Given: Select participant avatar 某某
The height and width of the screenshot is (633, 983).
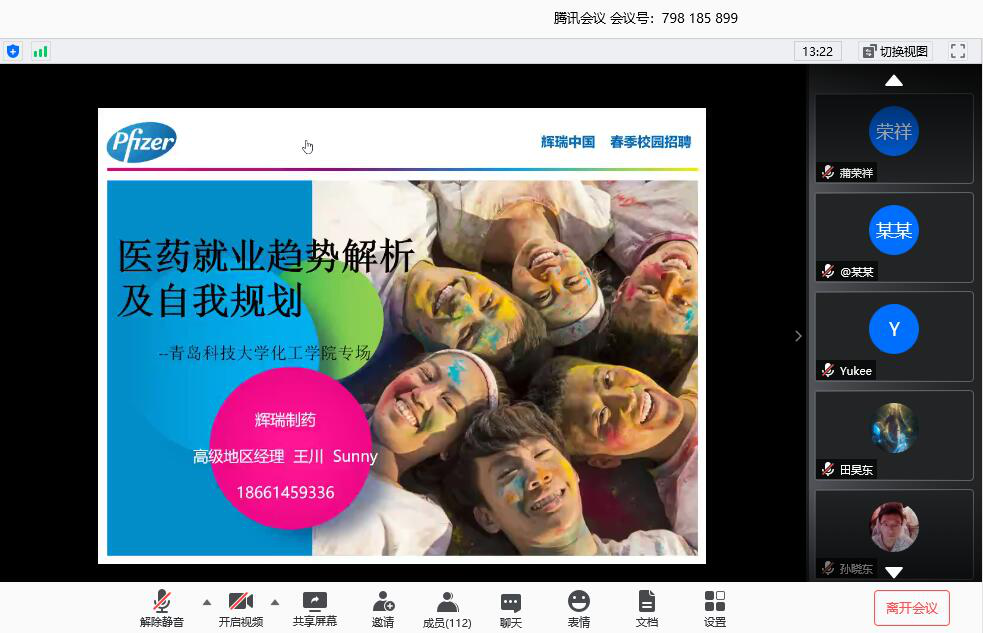Looking at the screenshot, I should click(x=894, y=230).
